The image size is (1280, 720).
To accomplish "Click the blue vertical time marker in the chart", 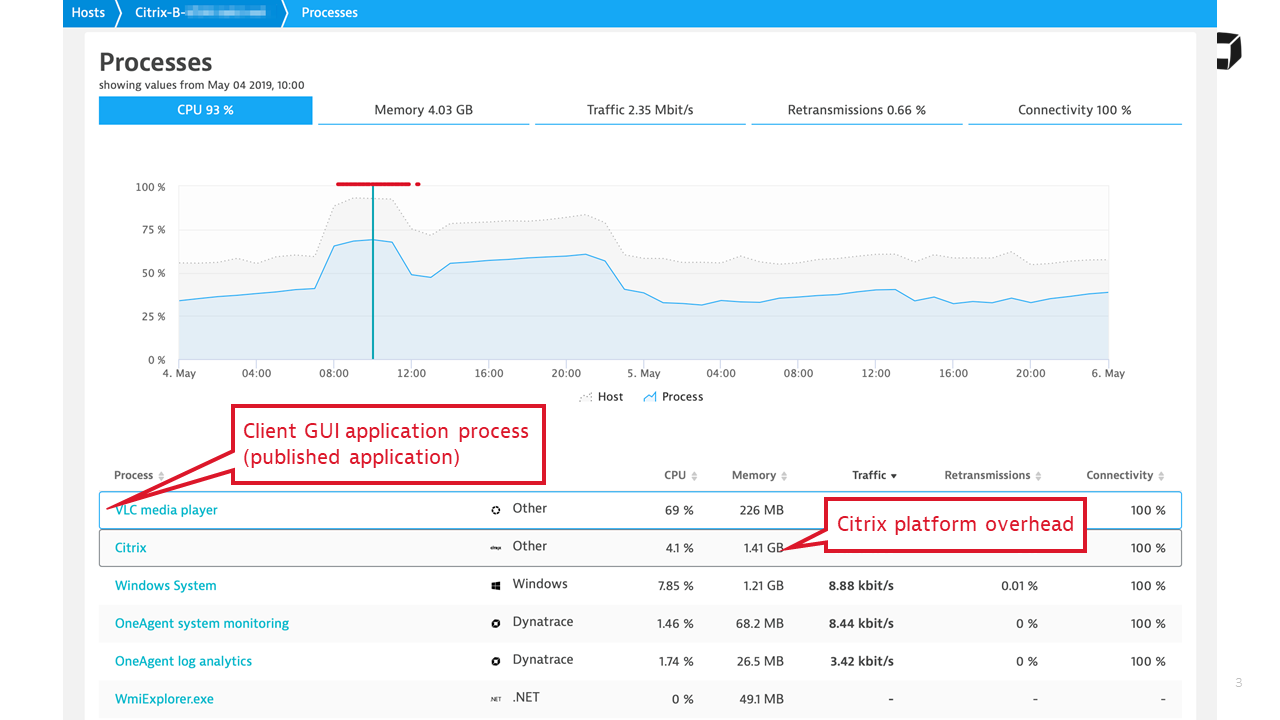I will click(x=373, y=272).
